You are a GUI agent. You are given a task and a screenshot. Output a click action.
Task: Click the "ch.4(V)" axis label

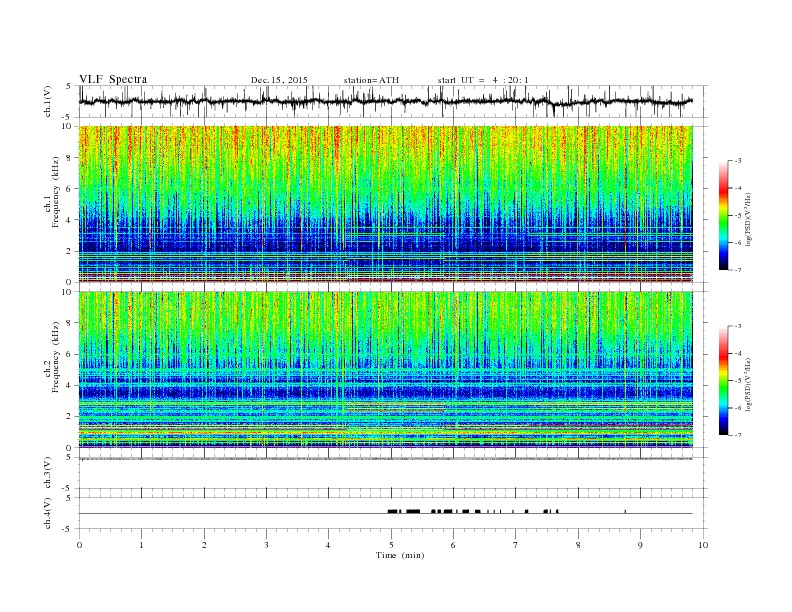pos(48,513)
